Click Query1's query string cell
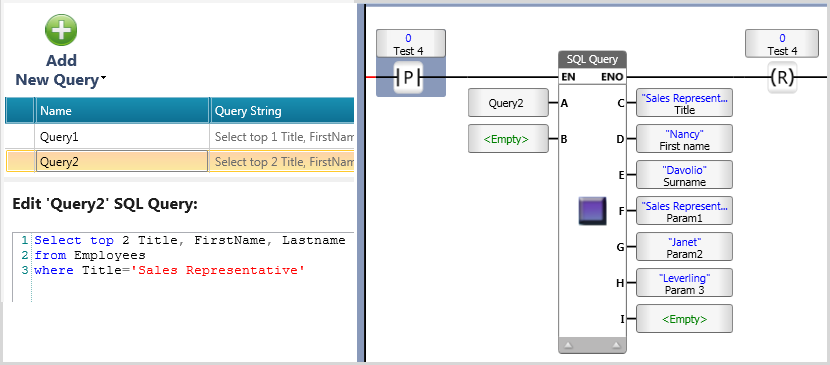Viewport: 830px width, 365px height. coord(282,137)
